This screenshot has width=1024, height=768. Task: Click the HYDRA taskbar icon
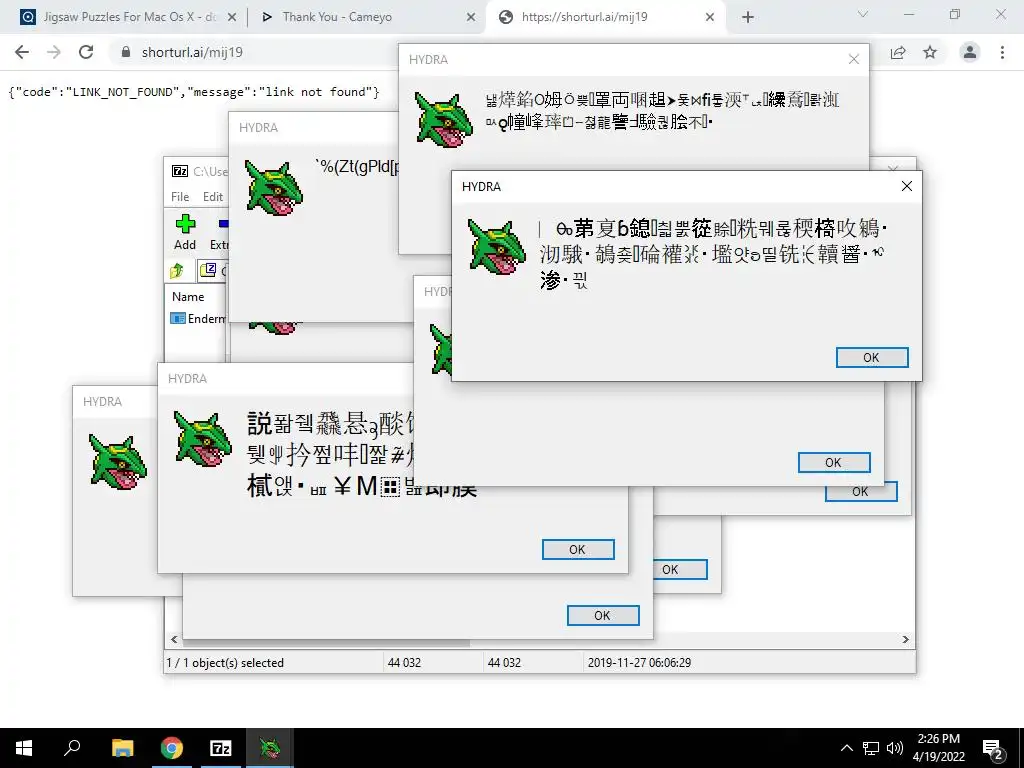270,748
